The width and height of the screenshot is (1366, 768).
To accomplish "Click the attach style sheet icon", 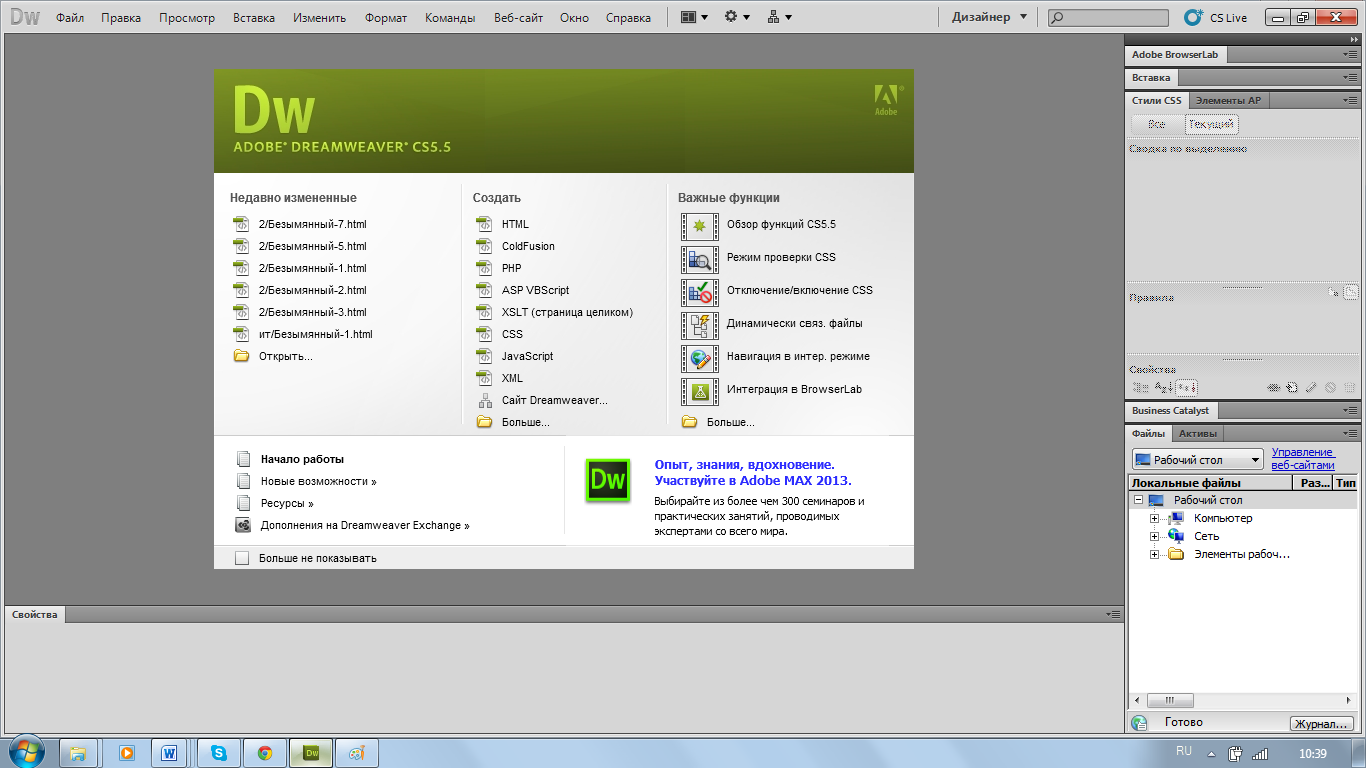I will pyautogui.click(x=1275, y=387).
